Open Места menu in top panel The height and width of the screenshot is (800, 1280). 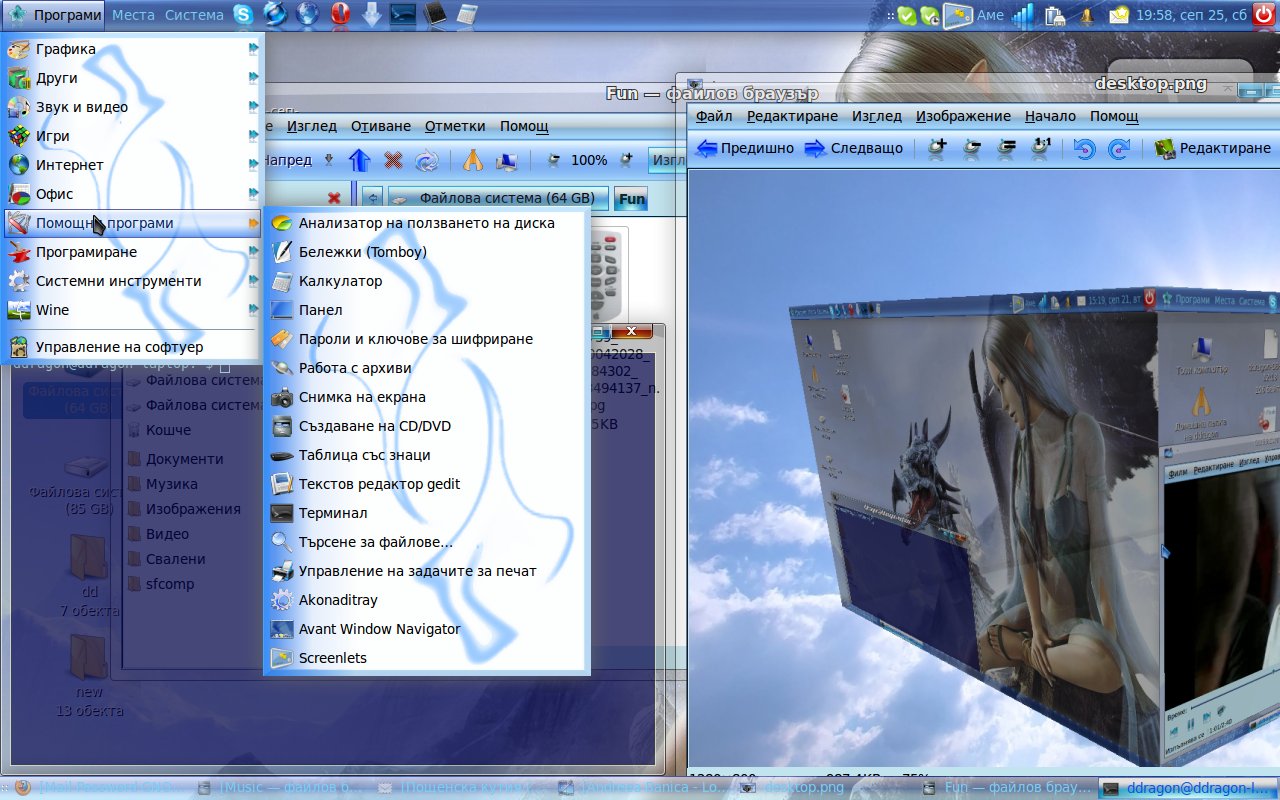[133, 15]
